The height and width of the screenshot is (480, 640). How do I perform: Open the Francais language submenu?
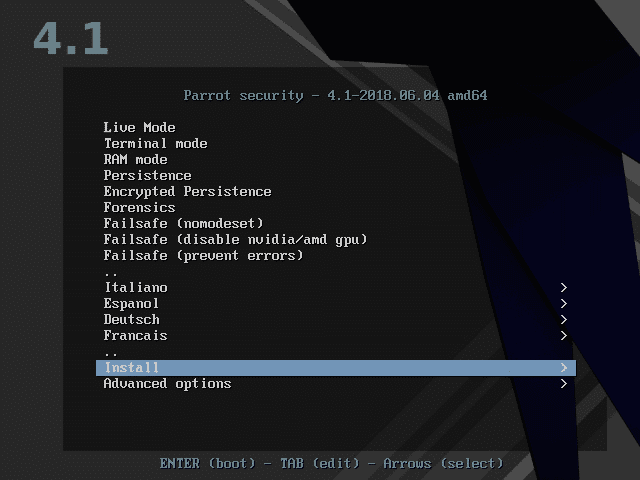pos(135,335)
